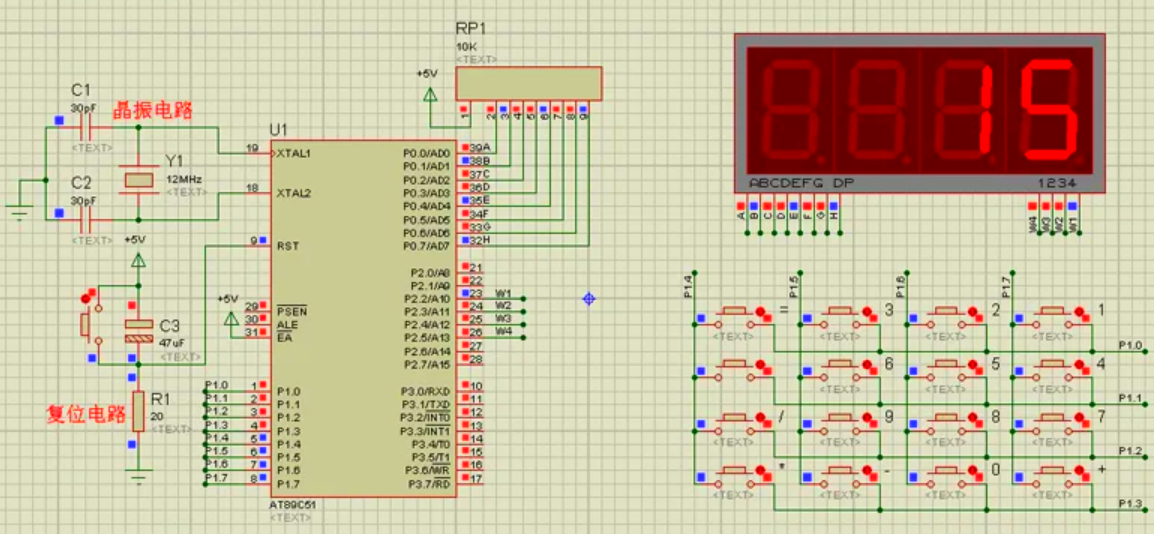
Task: Click the P1.4 column label above keypad
Action: (688, 286)
